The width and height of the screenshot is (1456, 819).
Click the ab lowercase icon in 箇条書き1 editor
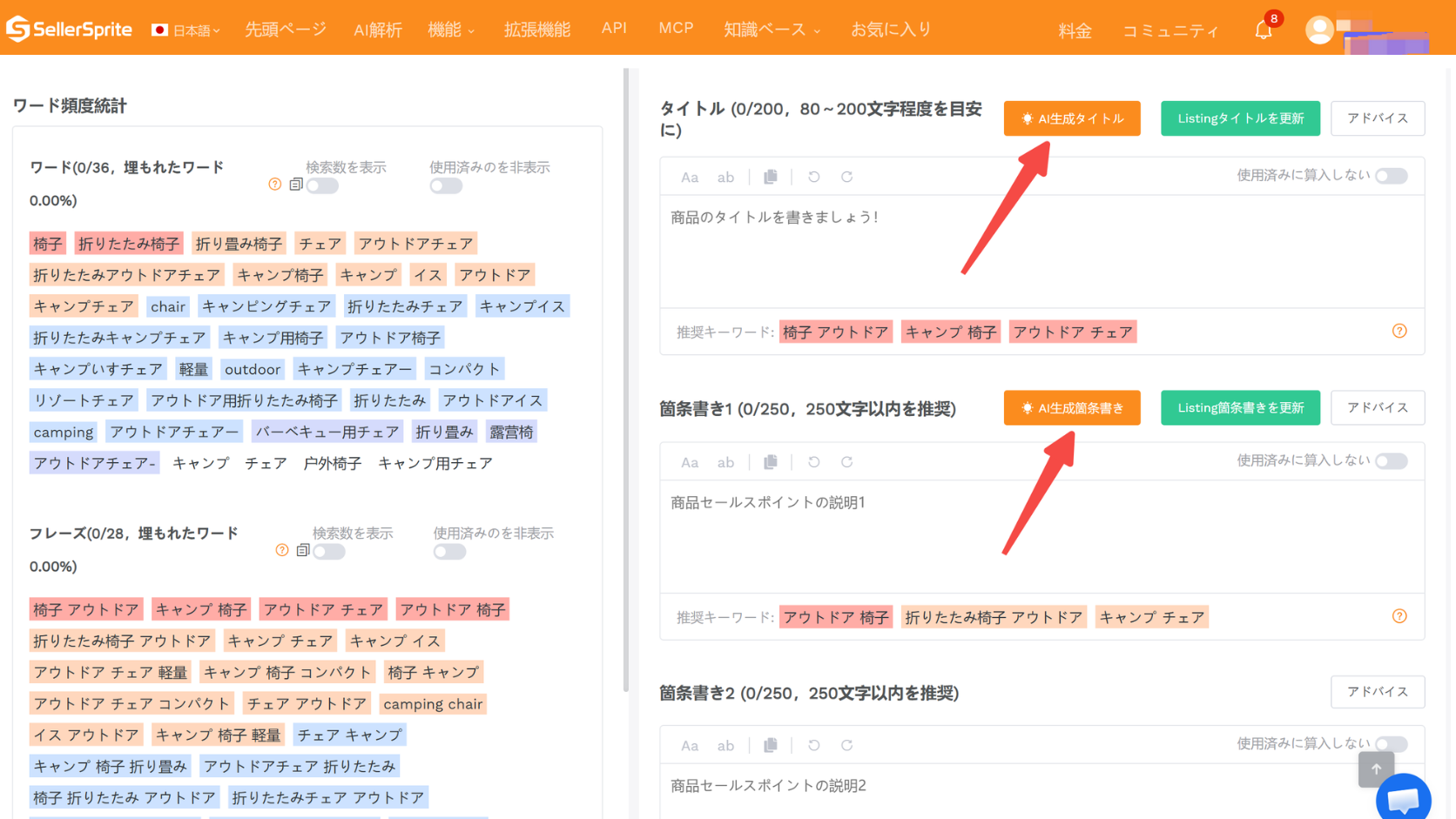[x=725, y=462]
